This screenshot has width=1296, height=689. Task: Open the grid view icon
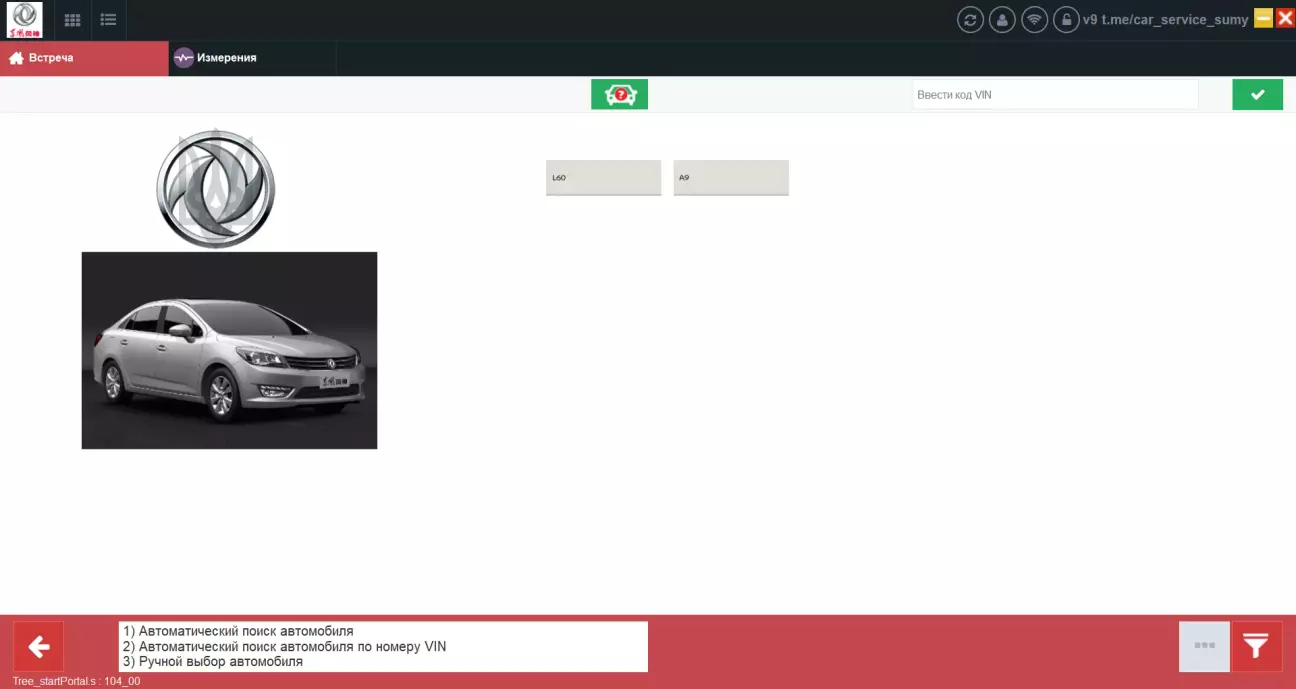tap(73, 20)
